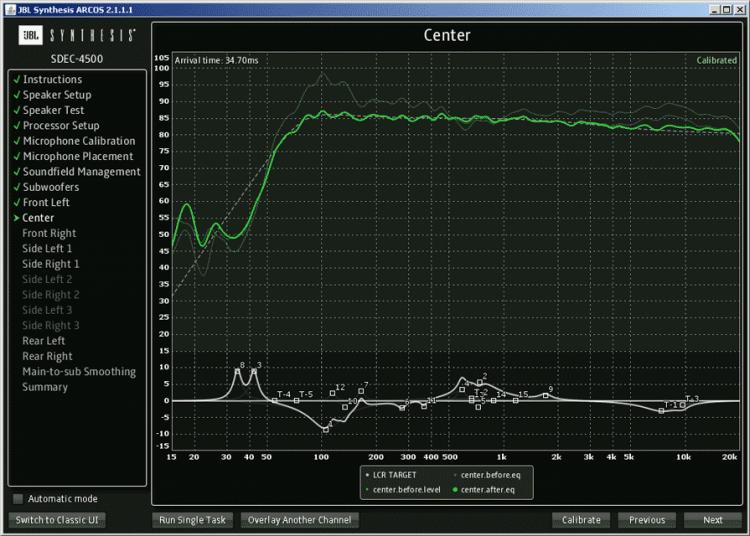Click the Next button
This screenshot has width=750, height=536.
(712, 520)
